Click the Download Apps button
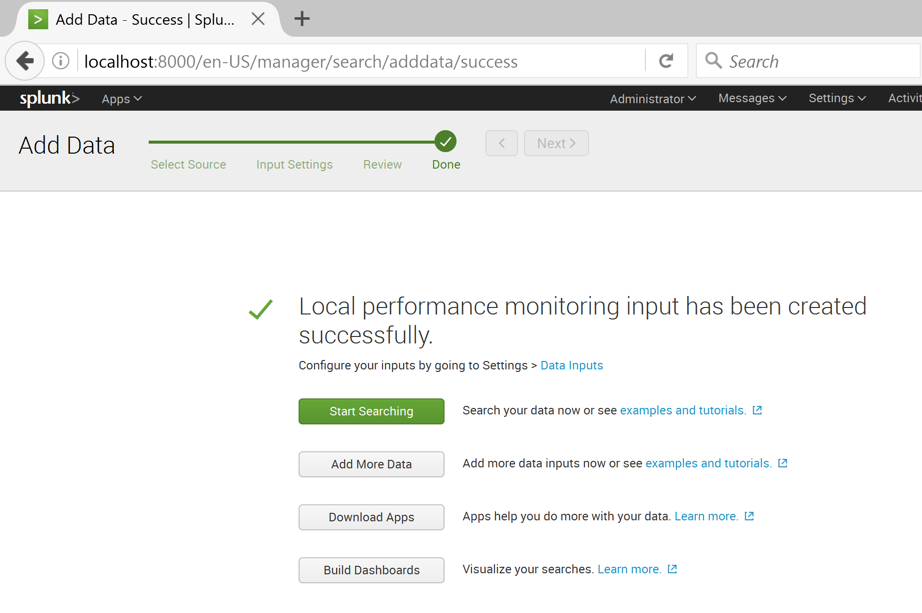The height and width of the screenshot is (613, 922). [x=371, y=517]
